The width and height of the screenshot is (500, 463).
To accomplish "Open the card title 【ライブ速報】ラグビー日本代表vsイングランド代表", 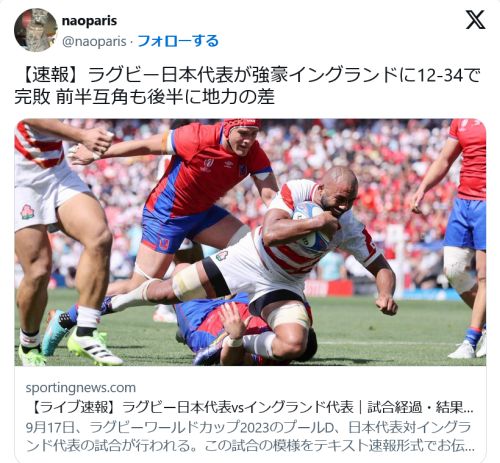I will point(190,407).
